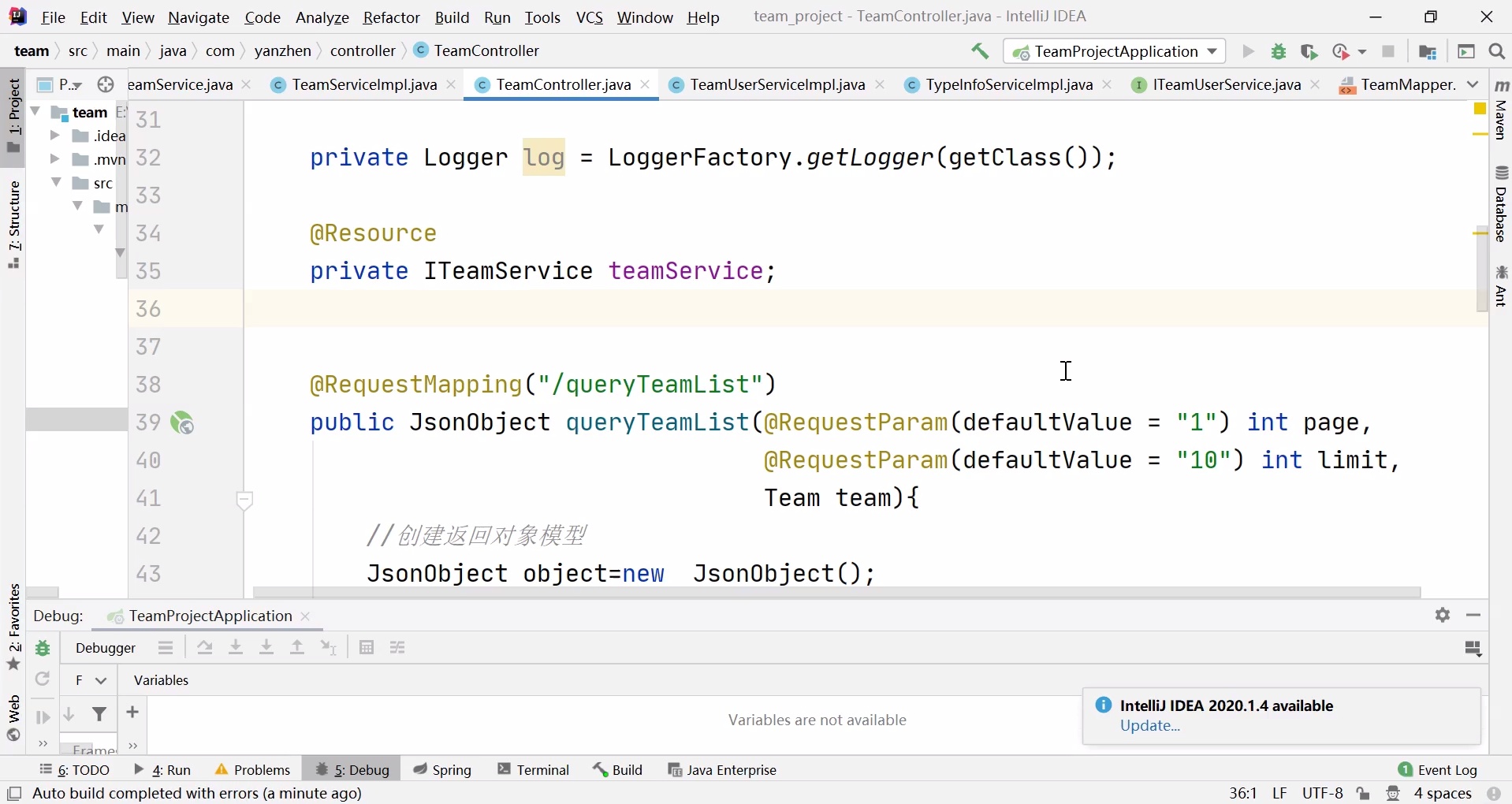Click the LF line separator in status bar
The image size is (1512, 804).
(1280, 794)
